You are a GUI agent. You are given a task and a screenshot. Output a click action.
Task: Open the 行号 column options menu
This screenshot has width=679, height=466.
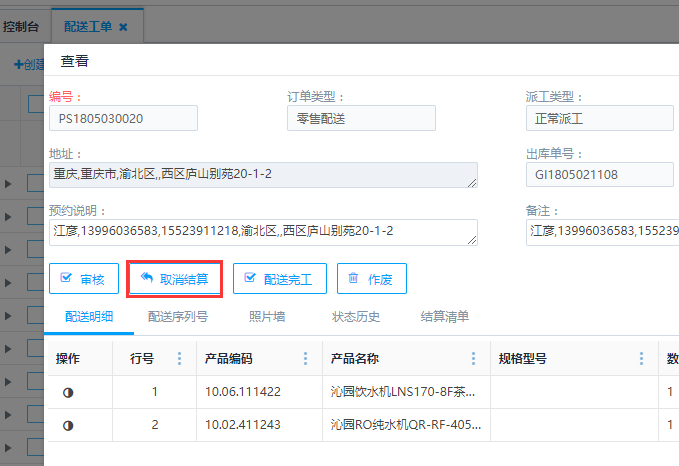(180, 359)
